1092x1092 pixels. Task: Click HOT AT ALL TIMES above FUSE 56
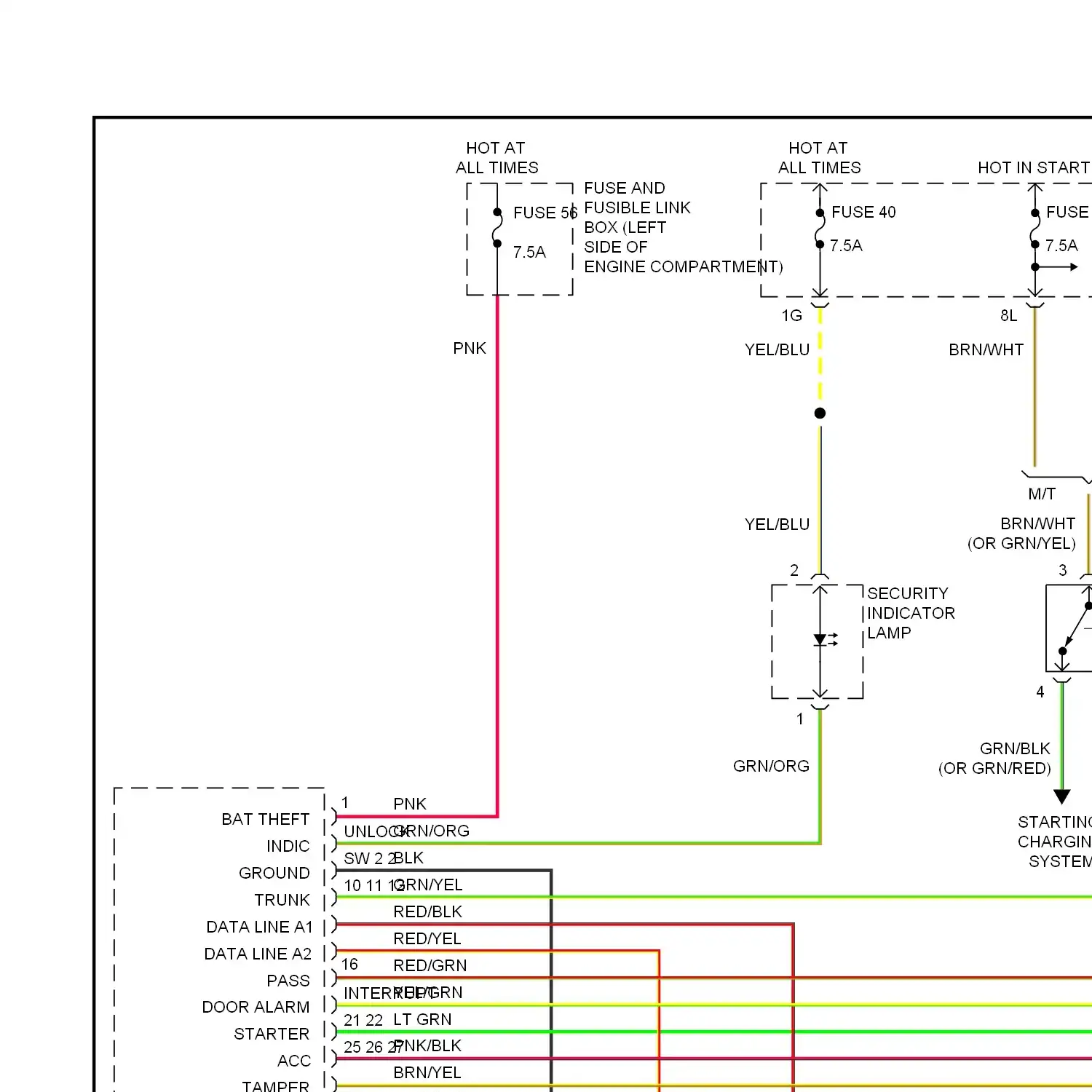click(496, 158)
